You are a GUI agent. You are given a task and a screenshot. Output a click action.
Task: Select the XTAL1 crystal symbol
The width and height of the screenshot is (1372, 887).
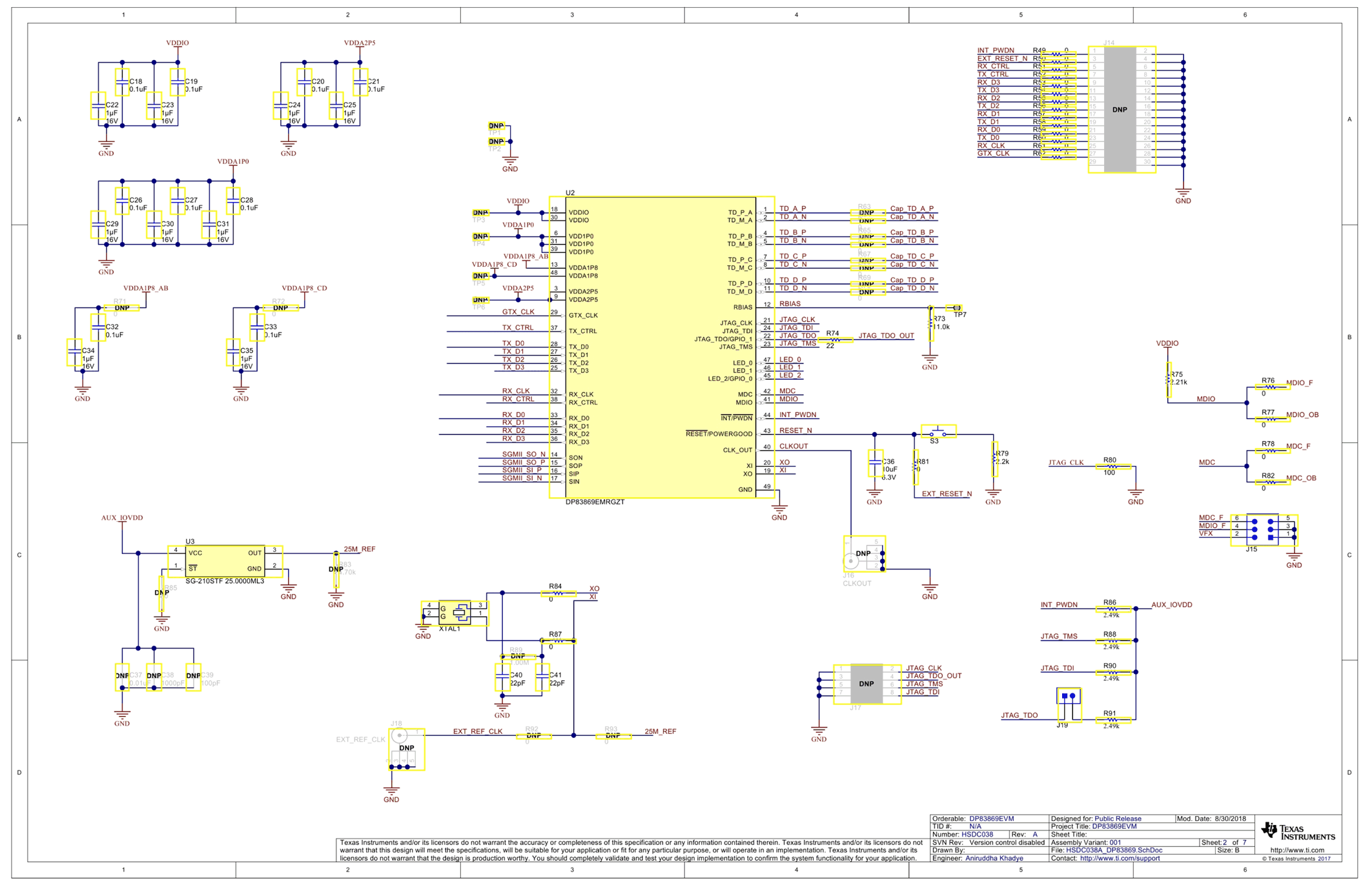click(x=455, y=613)
